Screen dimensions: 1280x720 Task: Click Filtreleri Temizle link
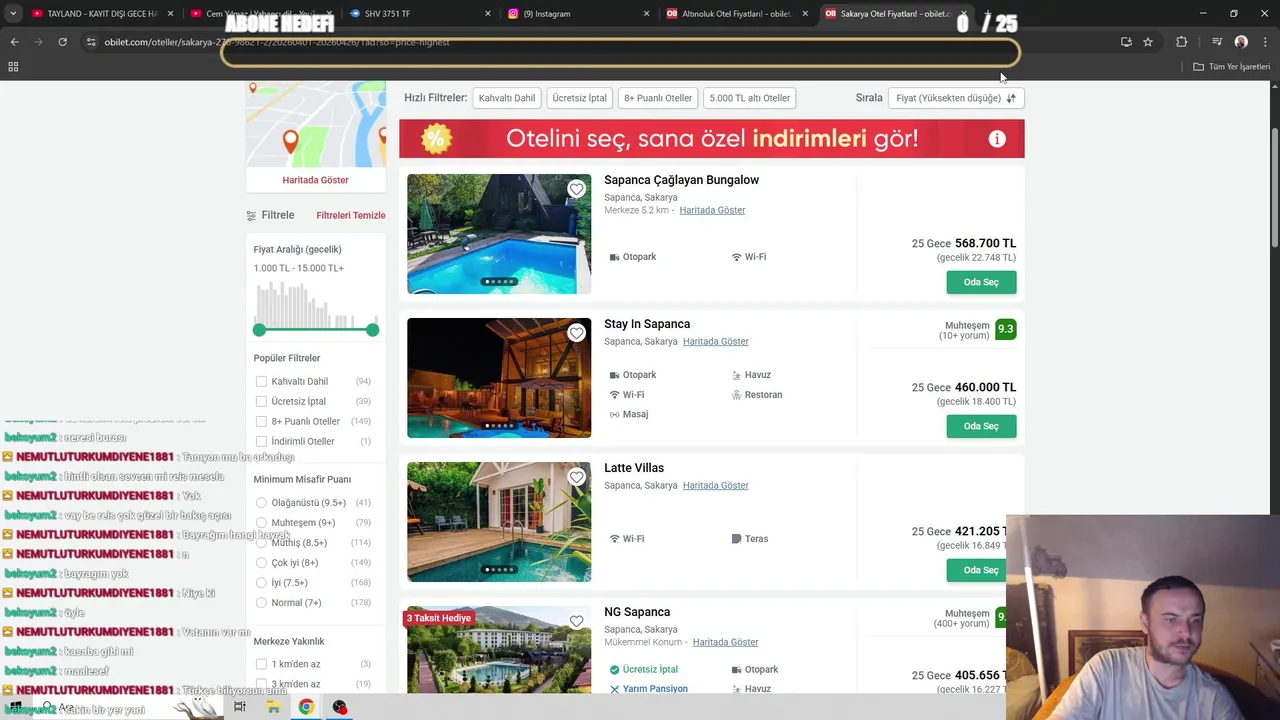point(351,215)
